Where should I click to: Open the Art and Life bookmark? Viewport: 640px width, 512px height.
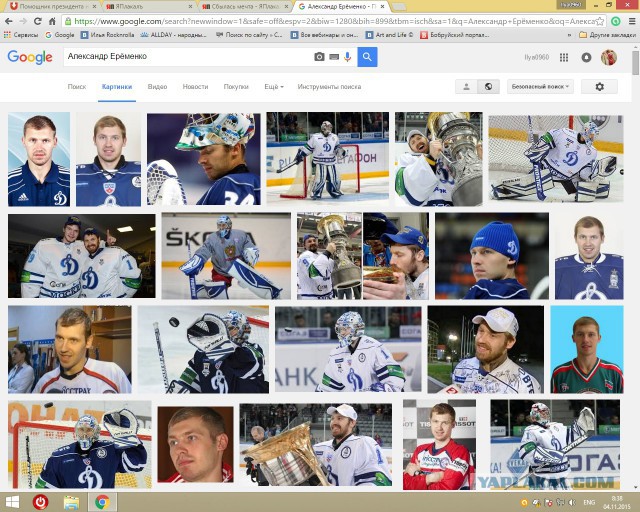coord(390,35)
